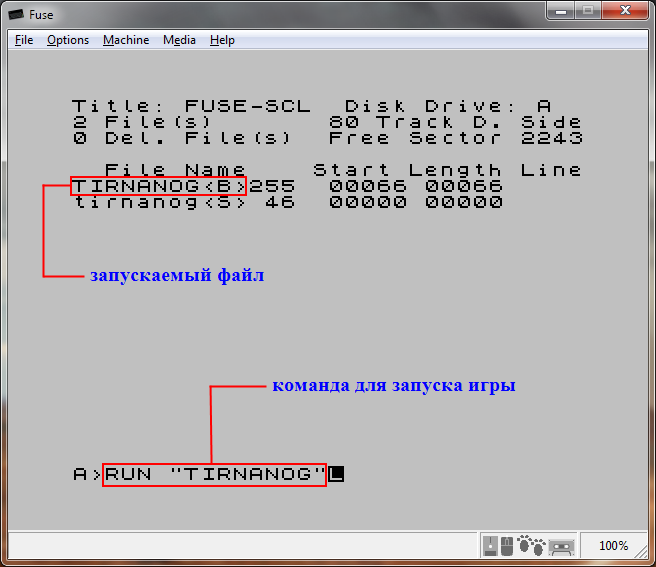Open the Help menu
This screenshot has height=567, width=656.
click(x=222, y=40)
